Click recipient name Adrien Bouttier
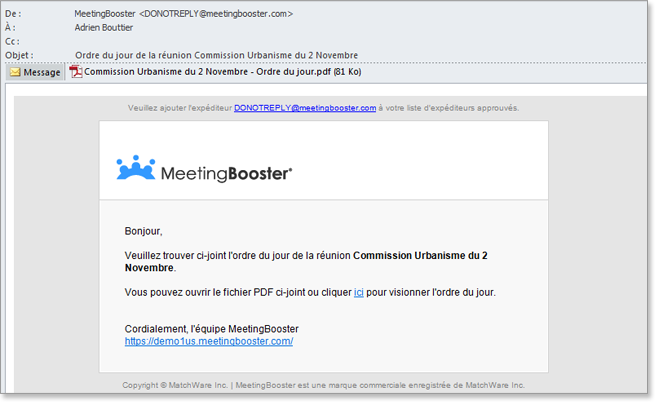 [104, 28]
